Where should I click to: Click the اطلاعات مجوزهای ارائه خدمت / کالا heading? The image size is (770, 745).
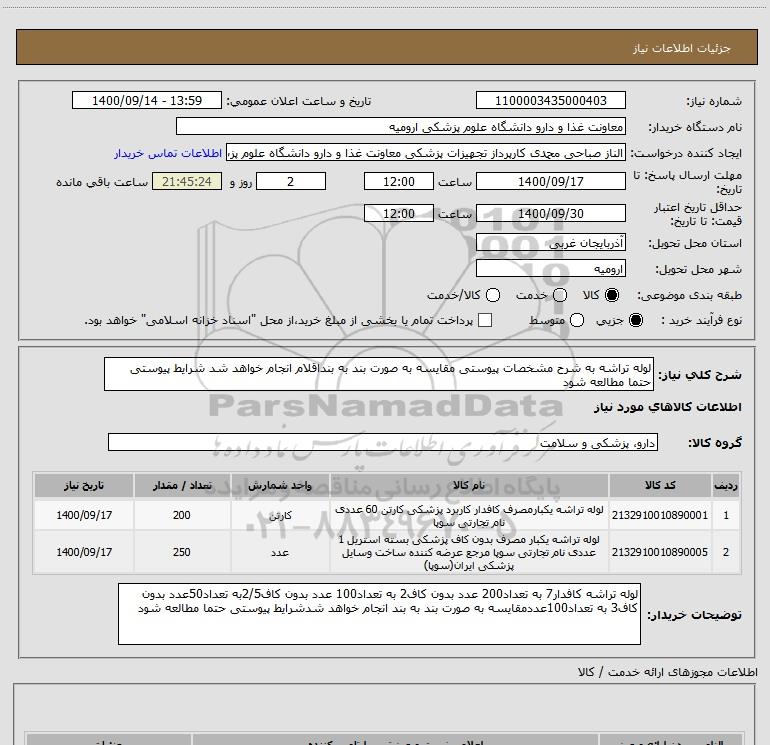tap(668, 672)
